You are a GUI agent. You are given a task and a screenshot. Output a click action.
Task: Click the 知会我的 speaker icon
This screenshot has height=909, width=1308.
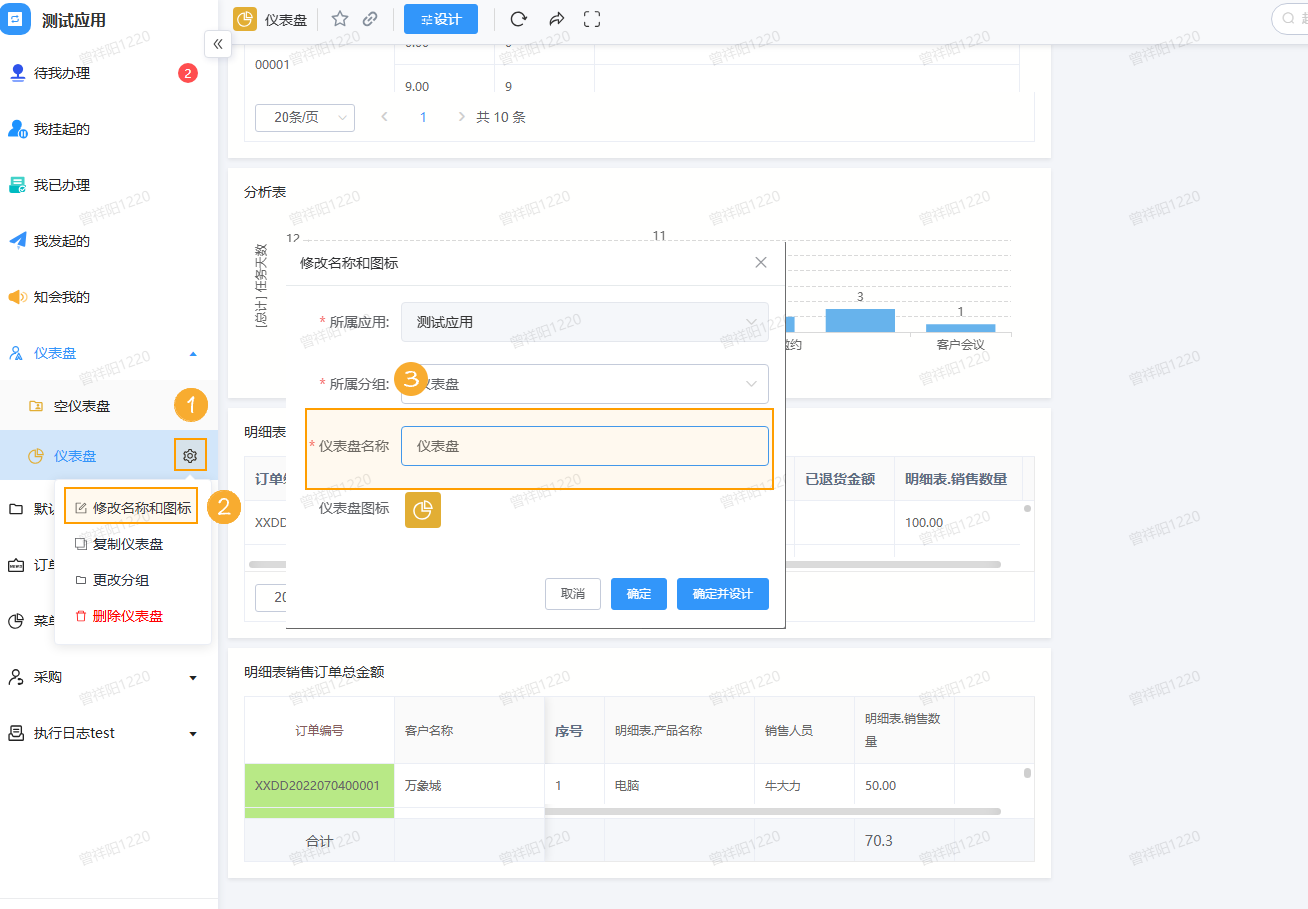(x=19, y=296)
